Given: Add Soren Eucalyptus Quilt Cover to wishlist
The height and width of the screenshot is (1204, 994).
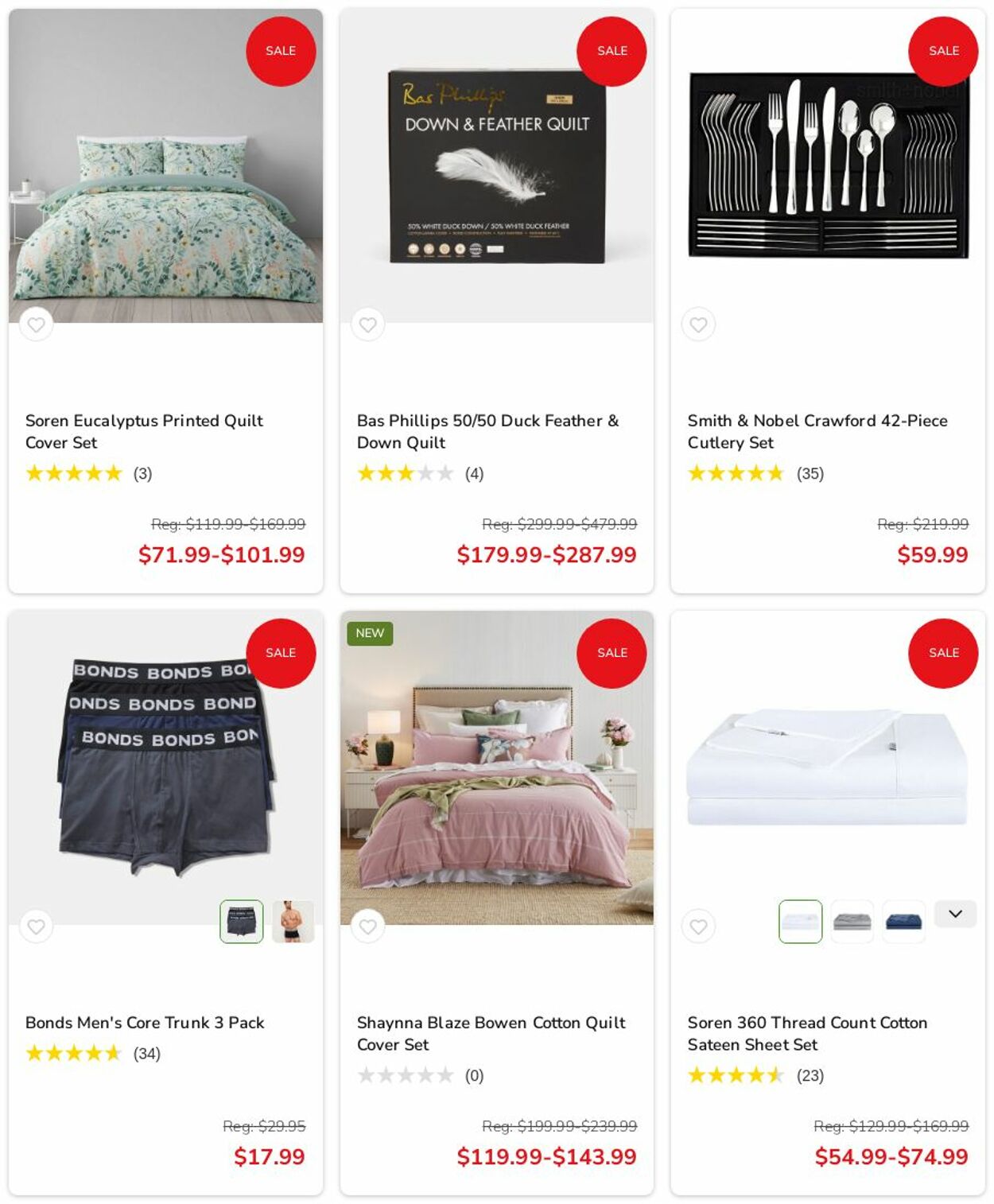Looking at the screenshot, I should pyautogui.click(x=36, y=324).
